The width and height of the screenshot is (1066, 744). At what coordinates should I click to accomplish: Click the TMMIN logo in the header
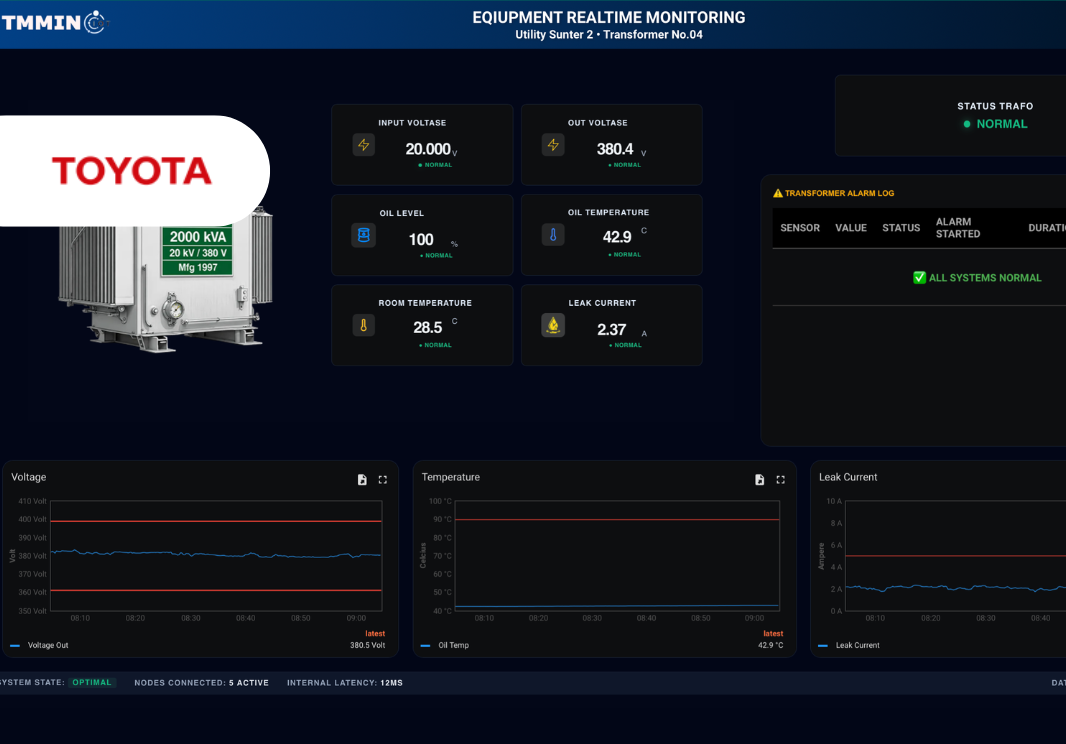point(54,22)
